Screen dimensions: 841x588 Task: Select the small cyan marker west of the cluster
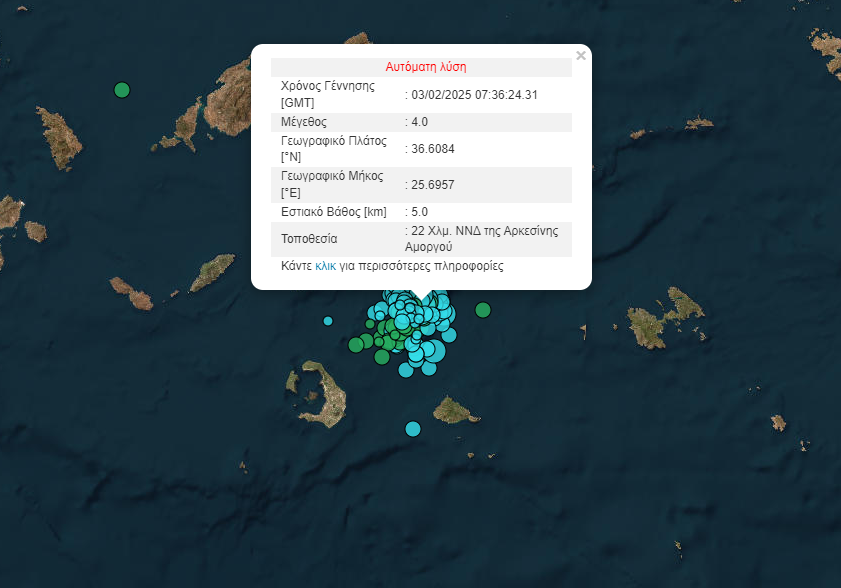(x=328, y=321)
